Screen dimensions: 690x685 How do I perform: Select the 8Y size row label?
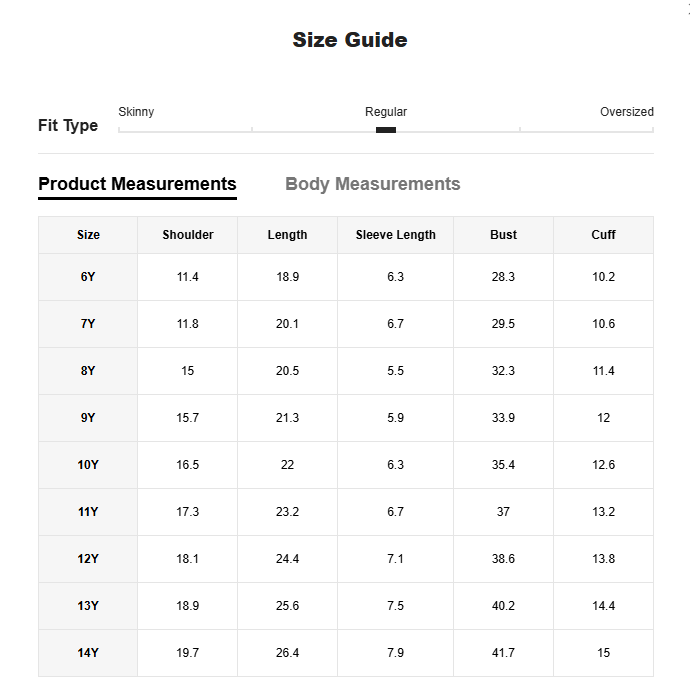coord(88,371)
